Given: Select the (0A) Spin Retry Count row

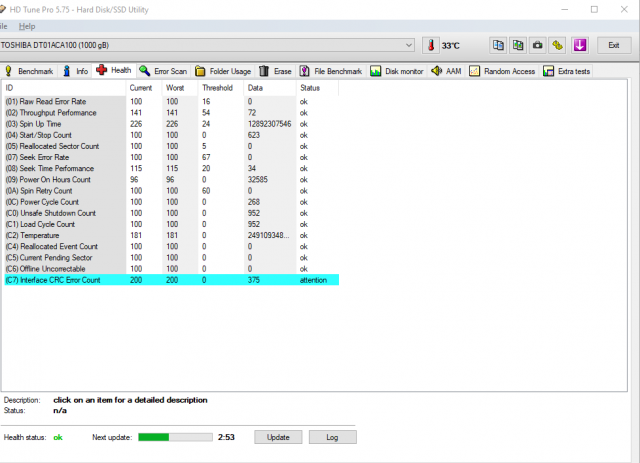Looking at the screenshot, I should [x=171, y=191].
